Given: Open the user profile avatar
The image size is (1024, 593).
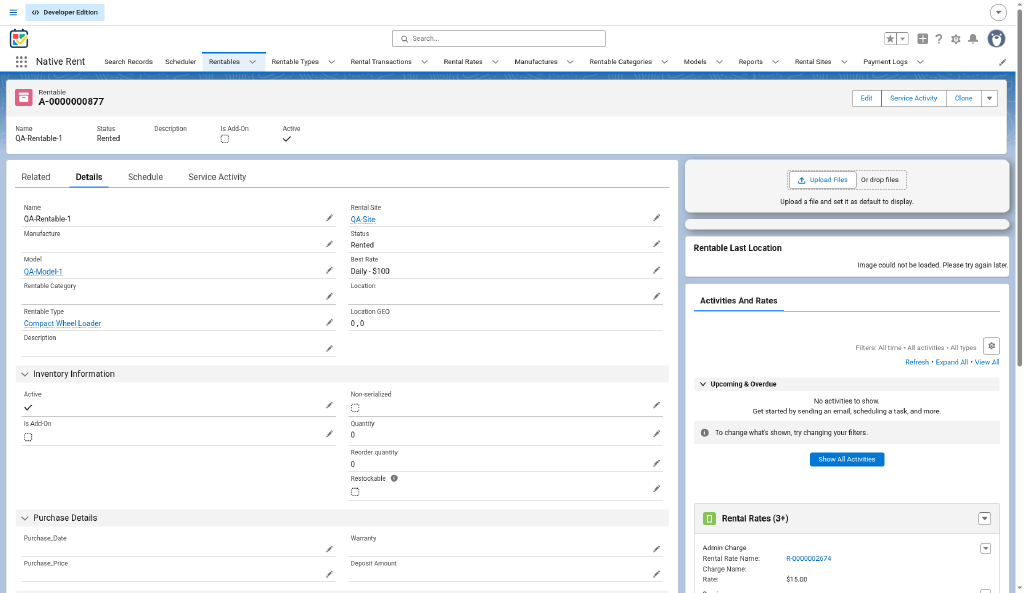Looking at the screenshot, I should click(x=996, y=39).
